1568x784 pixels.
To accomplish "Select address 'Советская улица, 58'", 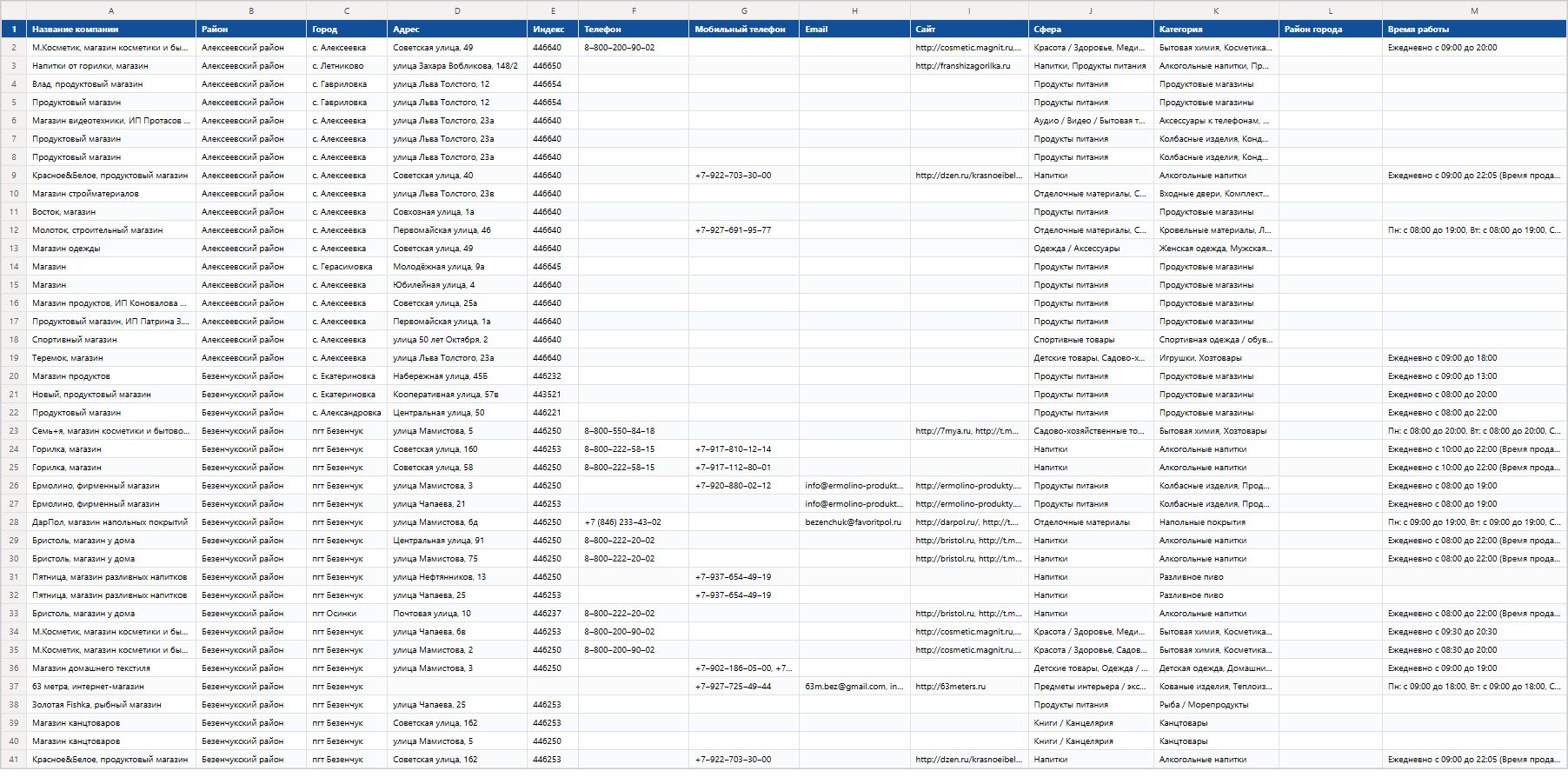I will click(x=457, y=468).
